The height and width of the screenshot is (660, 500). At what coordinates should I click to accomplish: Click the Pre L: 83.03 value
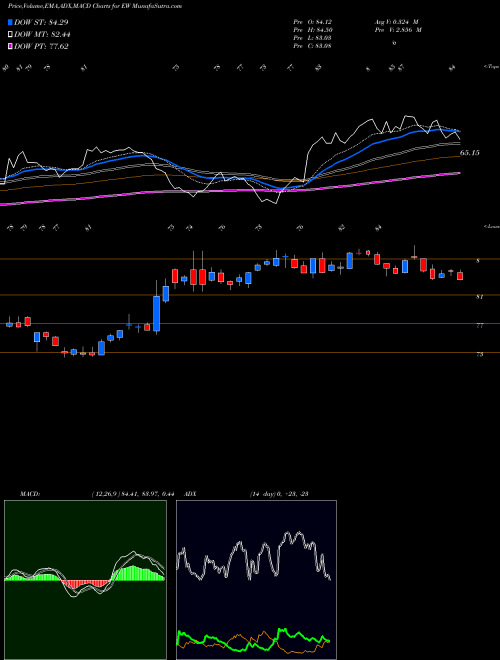(x=313, y=38)
